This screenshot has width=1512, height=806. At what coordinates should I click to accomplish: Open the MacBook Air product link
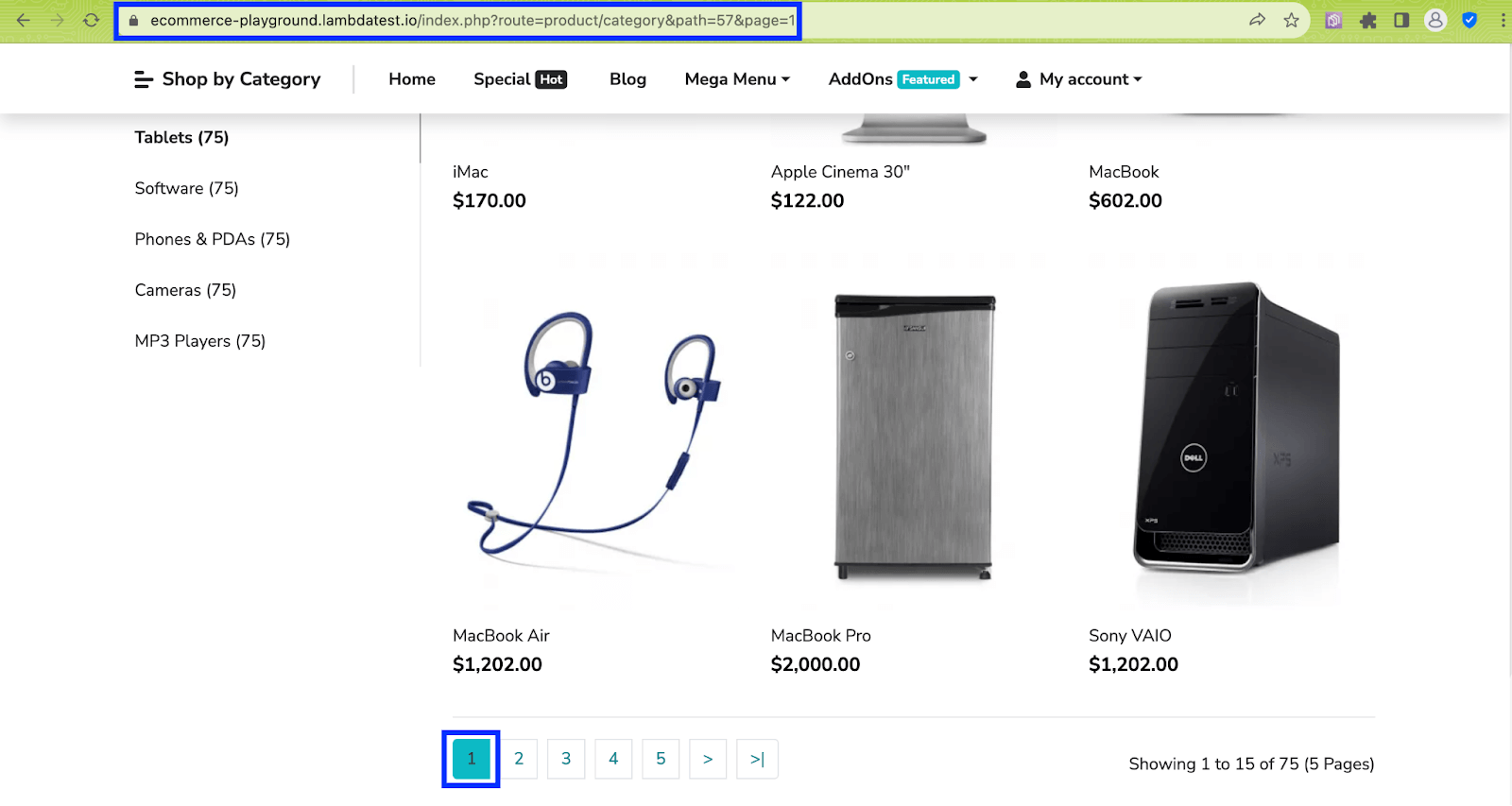click(501, 636)
